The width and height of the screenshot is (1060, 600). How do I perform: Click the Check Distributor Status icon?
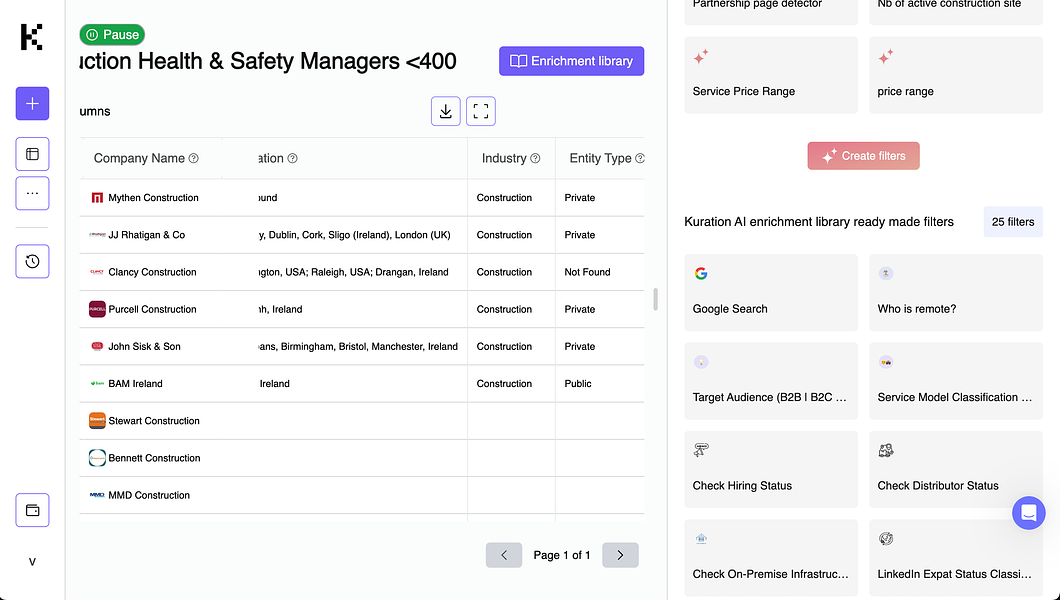coord(886,450)
